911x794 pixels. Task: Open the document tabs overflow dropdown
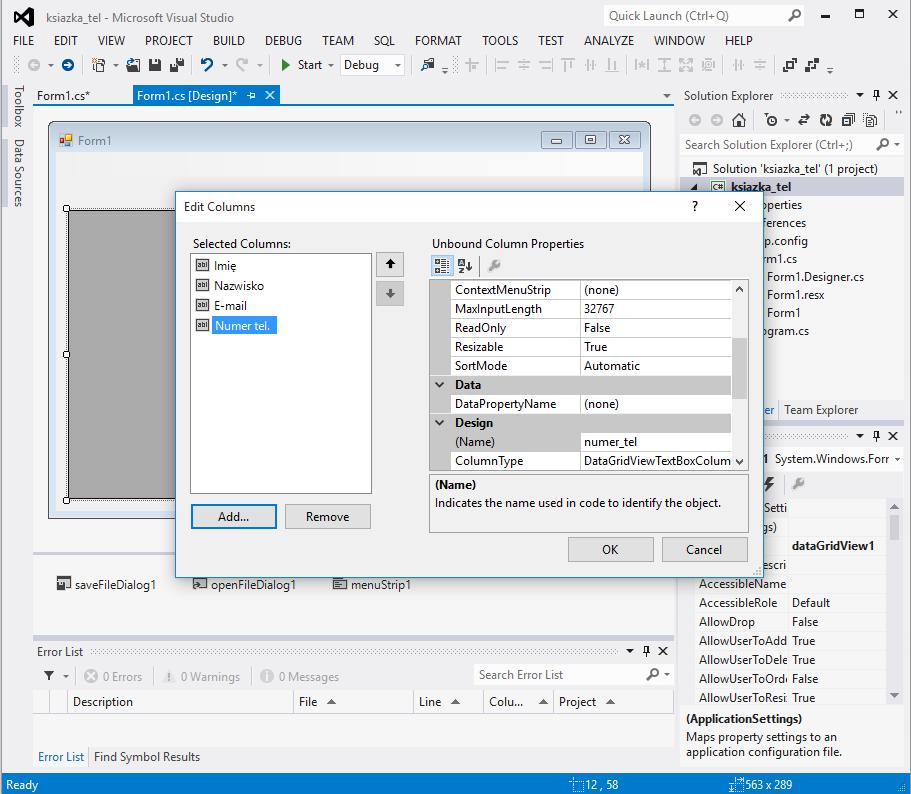[667, 96]
